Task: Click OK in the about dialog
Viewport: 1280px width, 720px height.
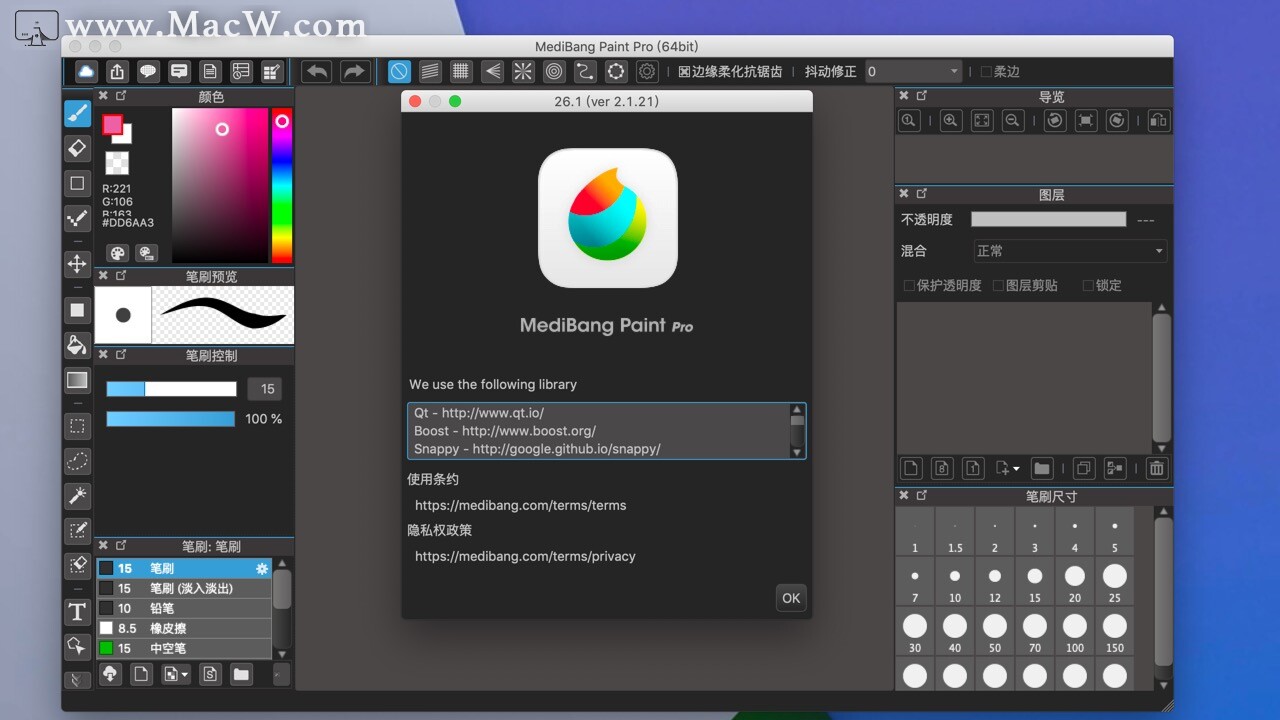Action: coord(791,598)
